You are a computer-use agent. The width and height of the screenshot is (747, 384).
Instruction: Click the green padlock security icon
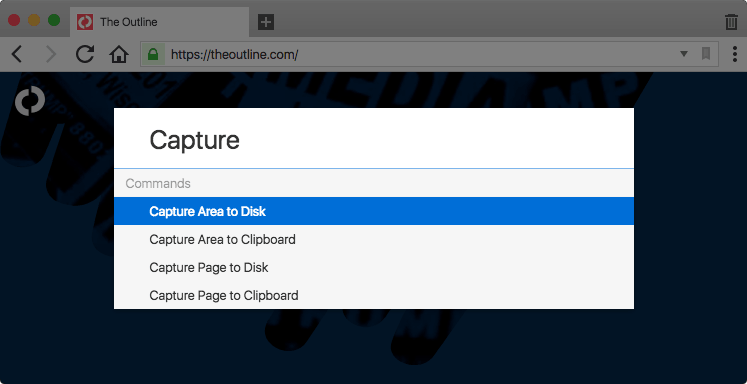[153, 54]
